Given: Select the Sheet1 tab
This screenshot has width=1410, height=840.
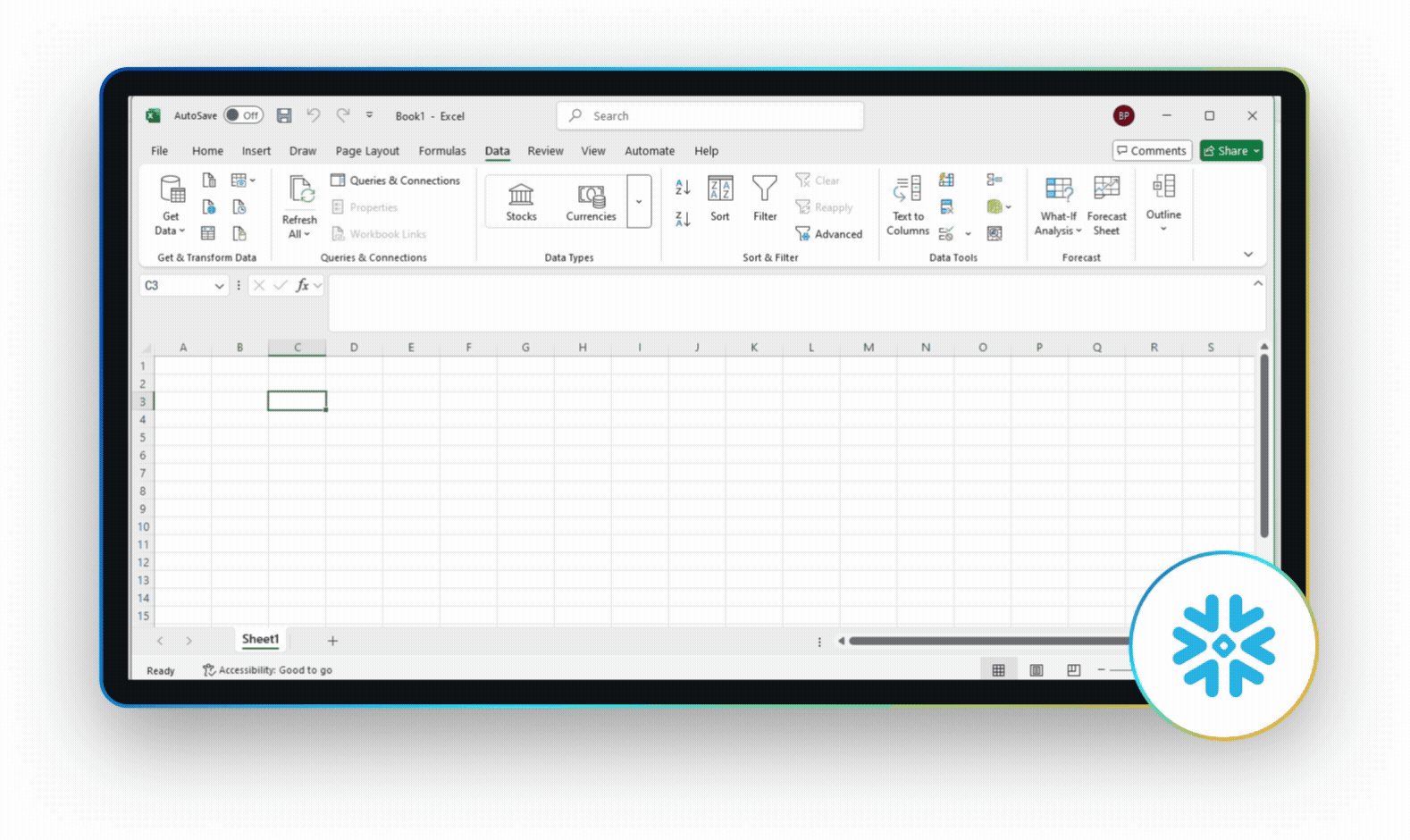Looking at the screenshot, I should coord(260,640).
